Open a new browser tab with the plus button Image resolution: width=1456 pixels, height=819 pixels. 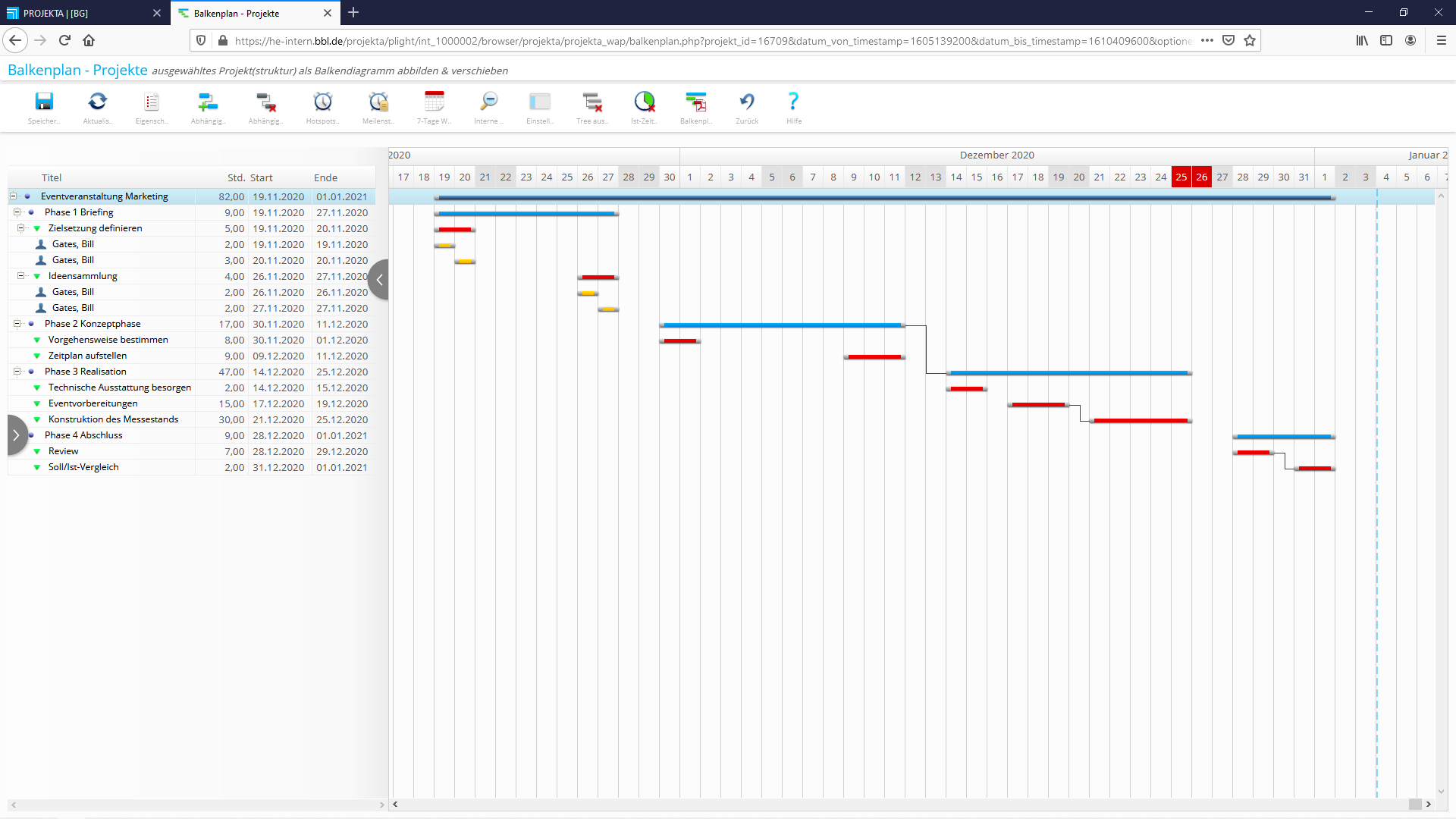353,13
